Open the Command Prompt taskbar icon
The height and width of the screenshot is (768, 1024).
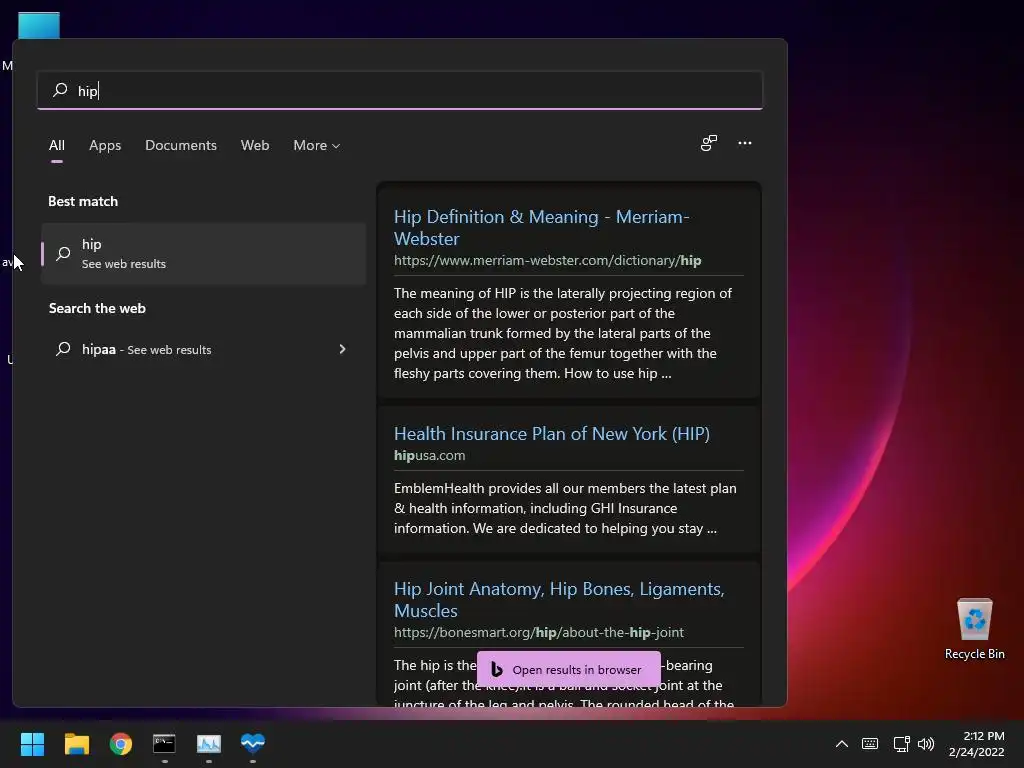(x=165, y=743)
